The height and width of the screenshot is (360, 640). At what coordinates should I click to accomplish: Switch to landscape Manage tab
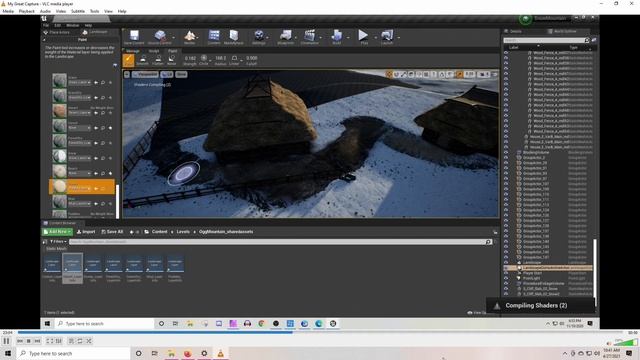coord(133,51)
